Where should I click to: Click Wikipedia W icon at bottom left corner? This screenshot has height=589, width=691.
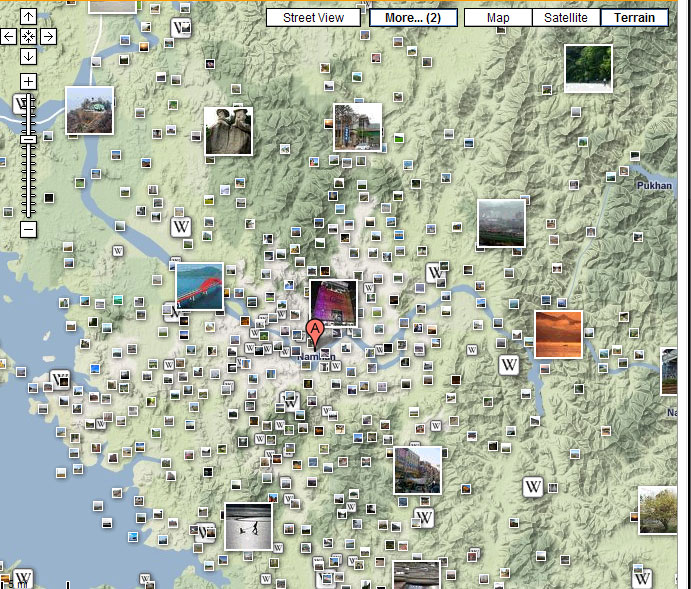point(23,578)
